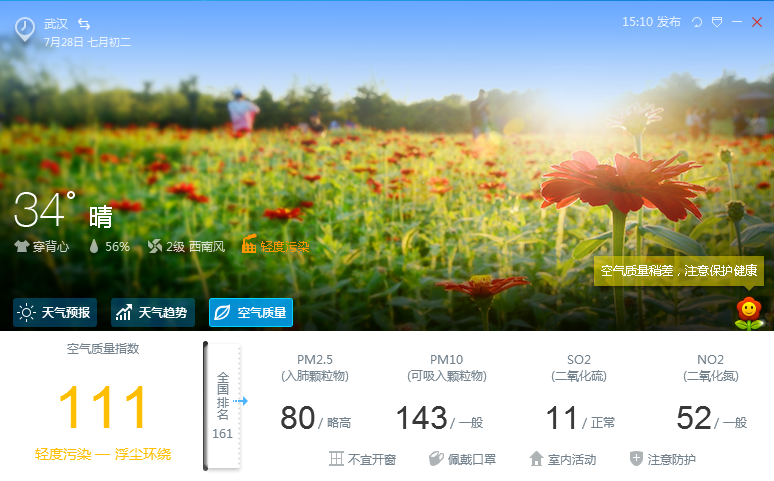Expand the 全国排名 national ranking panel

tap(223, 404)
